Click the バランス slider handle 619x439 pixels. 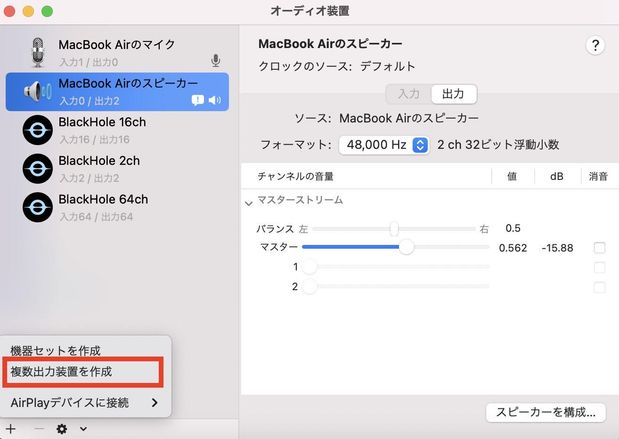pyautogui.click(x=394, y=229)
